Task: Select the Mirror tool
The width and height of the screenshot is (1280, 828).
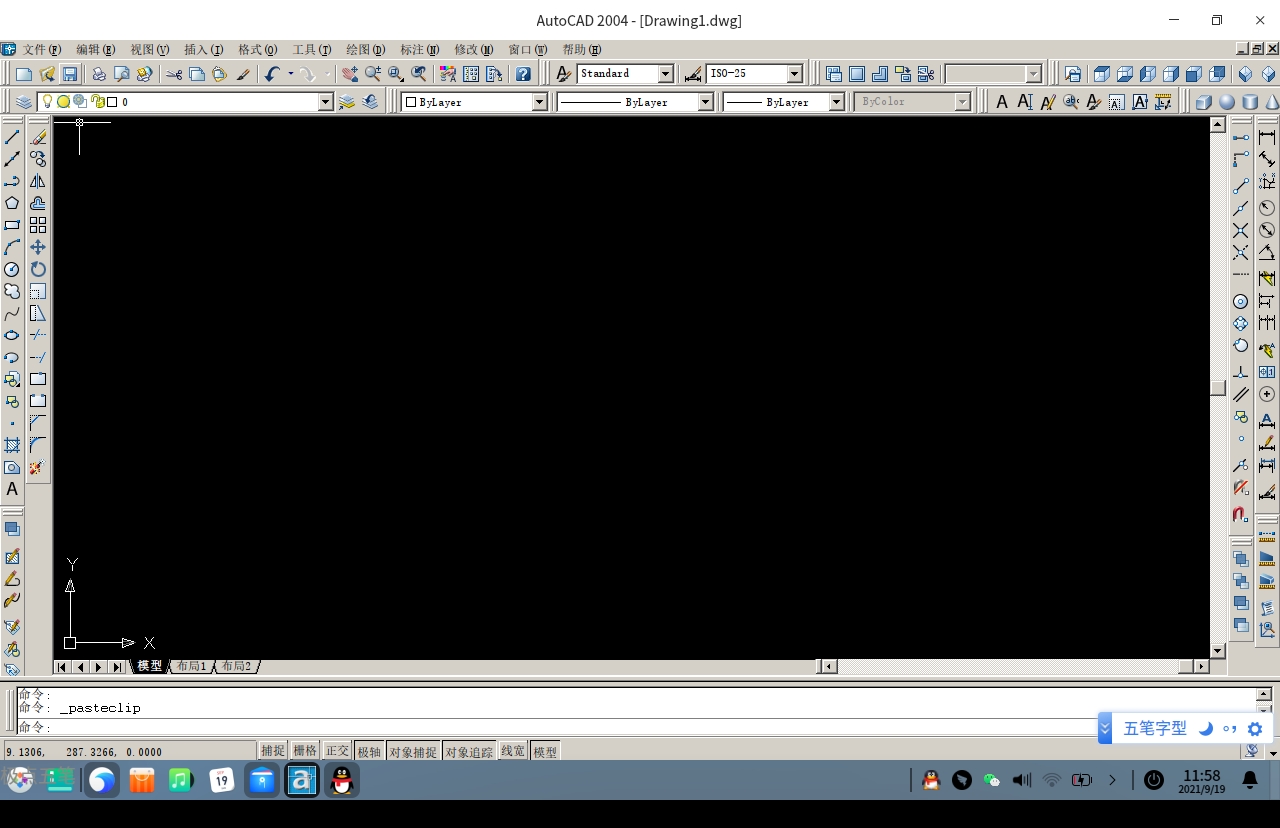Action: pyautogui.click(x=38, y=181)
